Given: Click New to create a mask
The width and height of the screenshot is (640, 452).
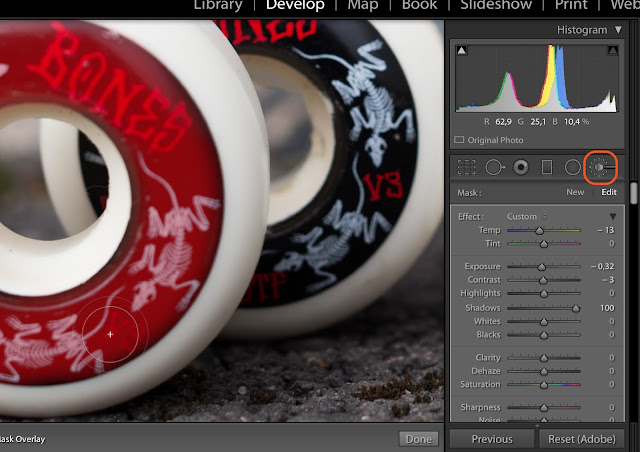Looking at the screenshot, I should click(575, 192).
